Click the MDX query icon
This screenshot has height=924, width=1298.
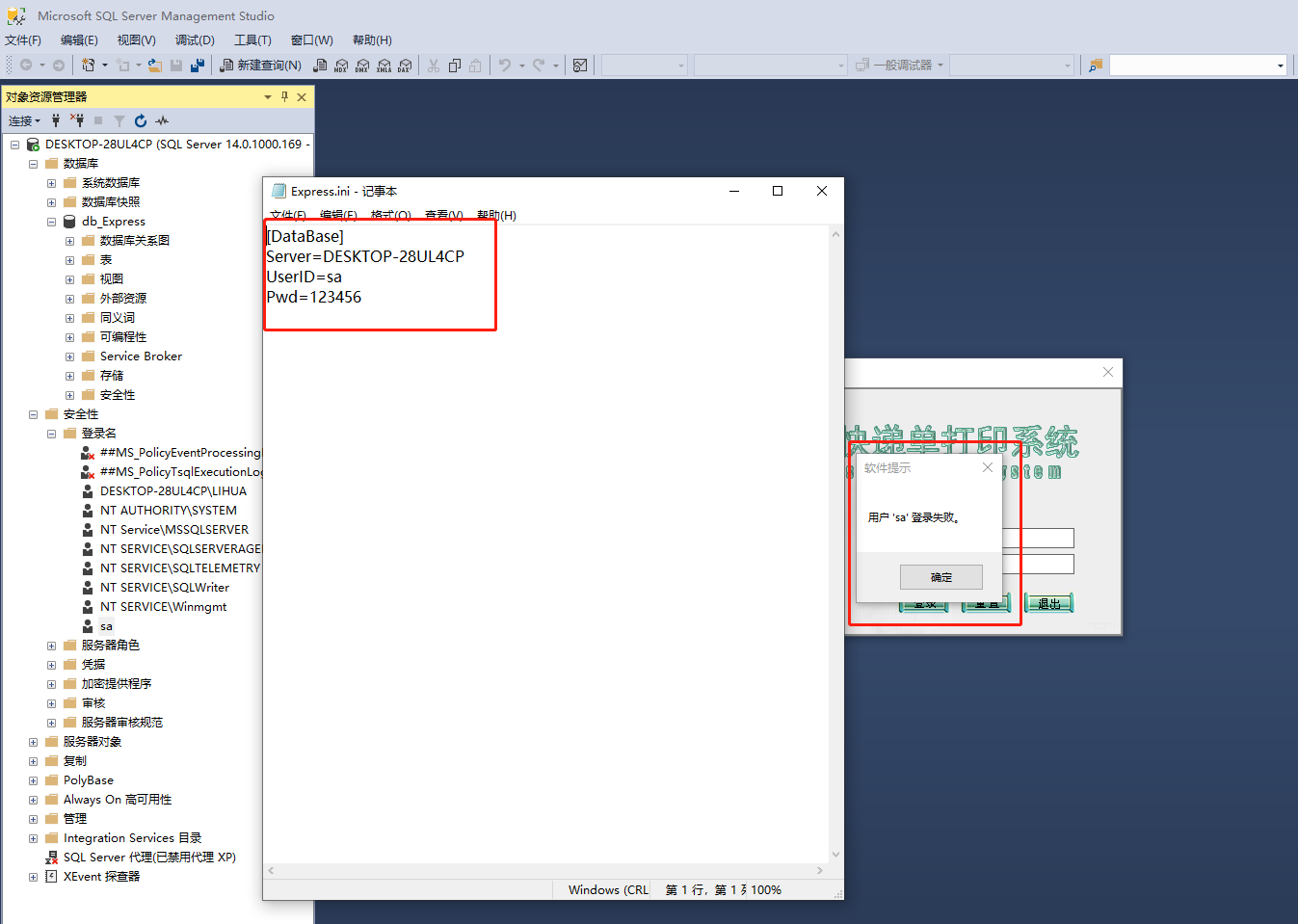(341, 66)
